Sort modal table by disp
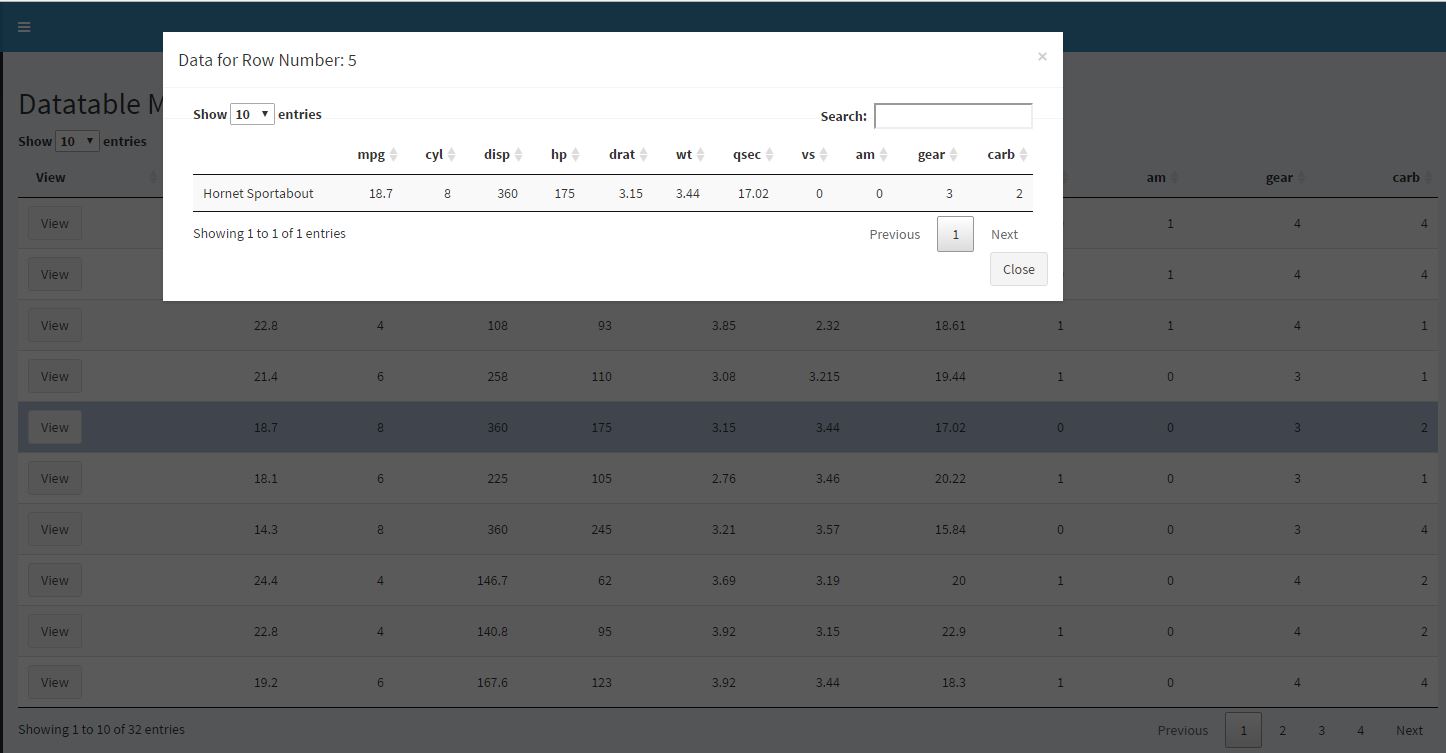 [x=503, y=154]
